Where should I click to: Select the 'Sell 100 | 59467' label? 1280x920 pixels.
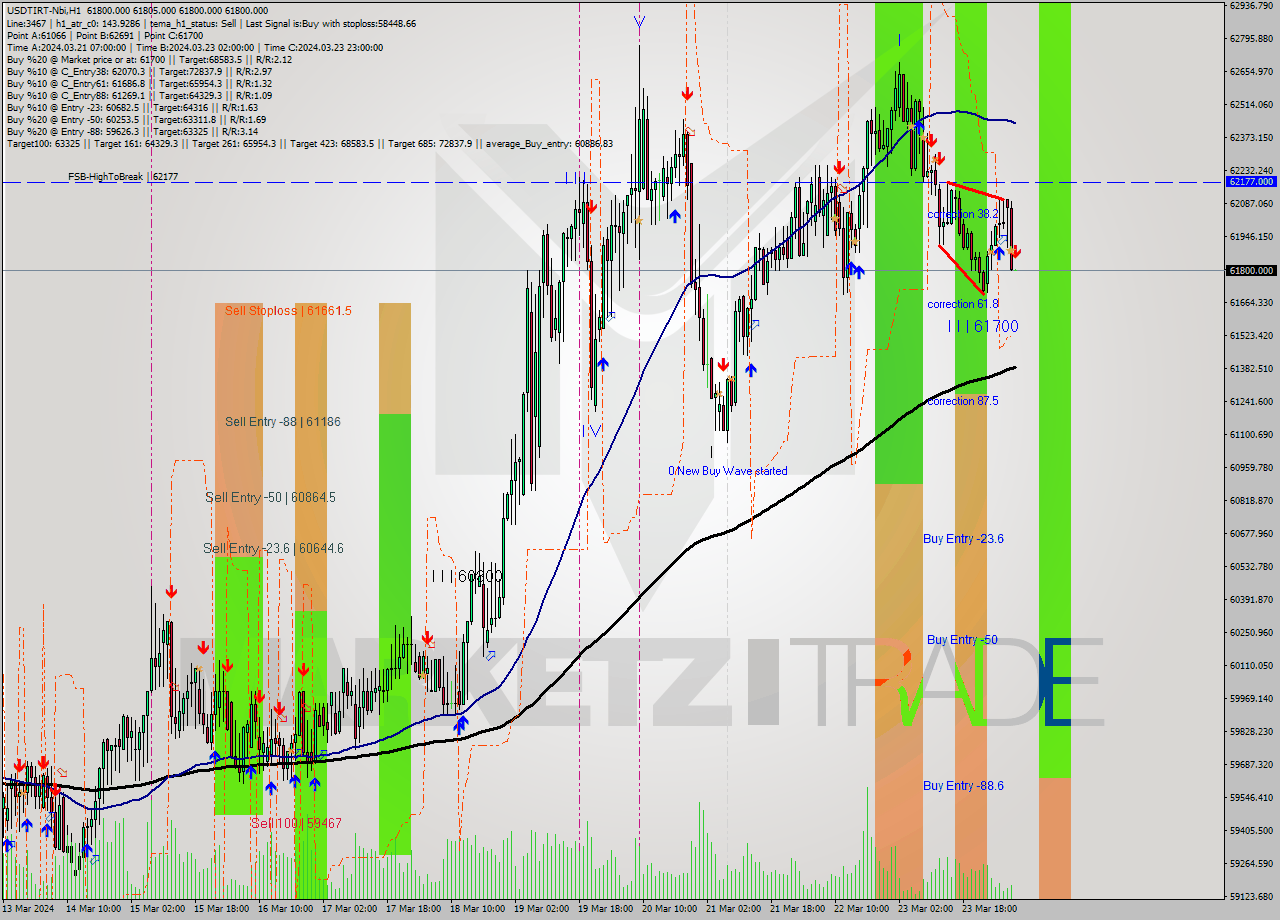coord(296,823)
